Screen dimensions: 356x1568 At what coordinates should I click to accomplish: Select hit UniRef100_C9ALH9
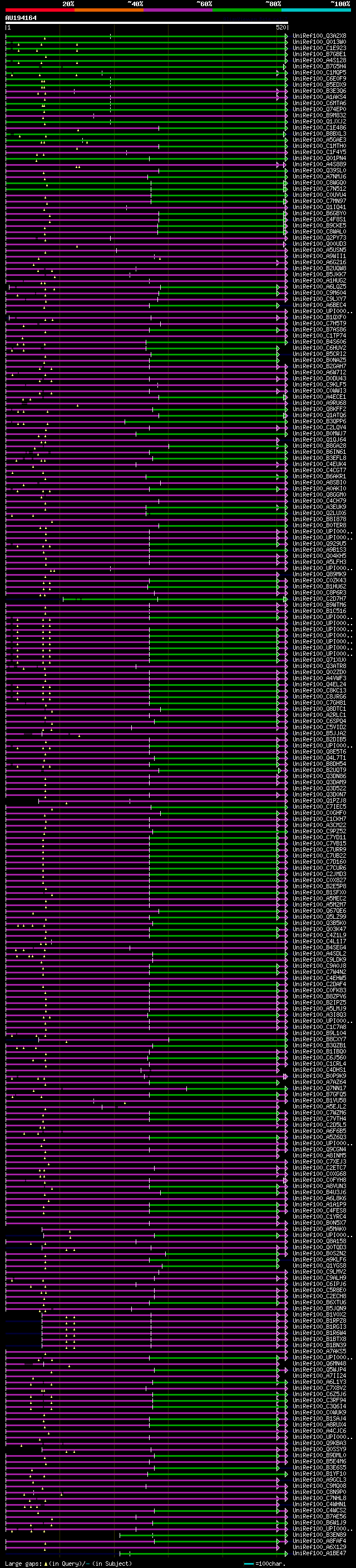click(319, 1278)
